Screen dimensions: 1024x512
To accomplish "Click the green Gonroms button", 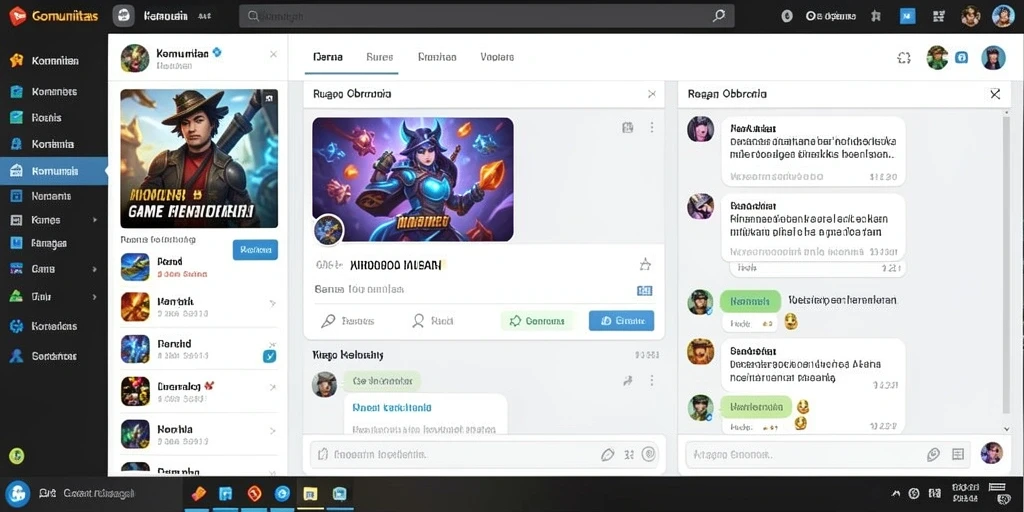I will tap(537, 321).
